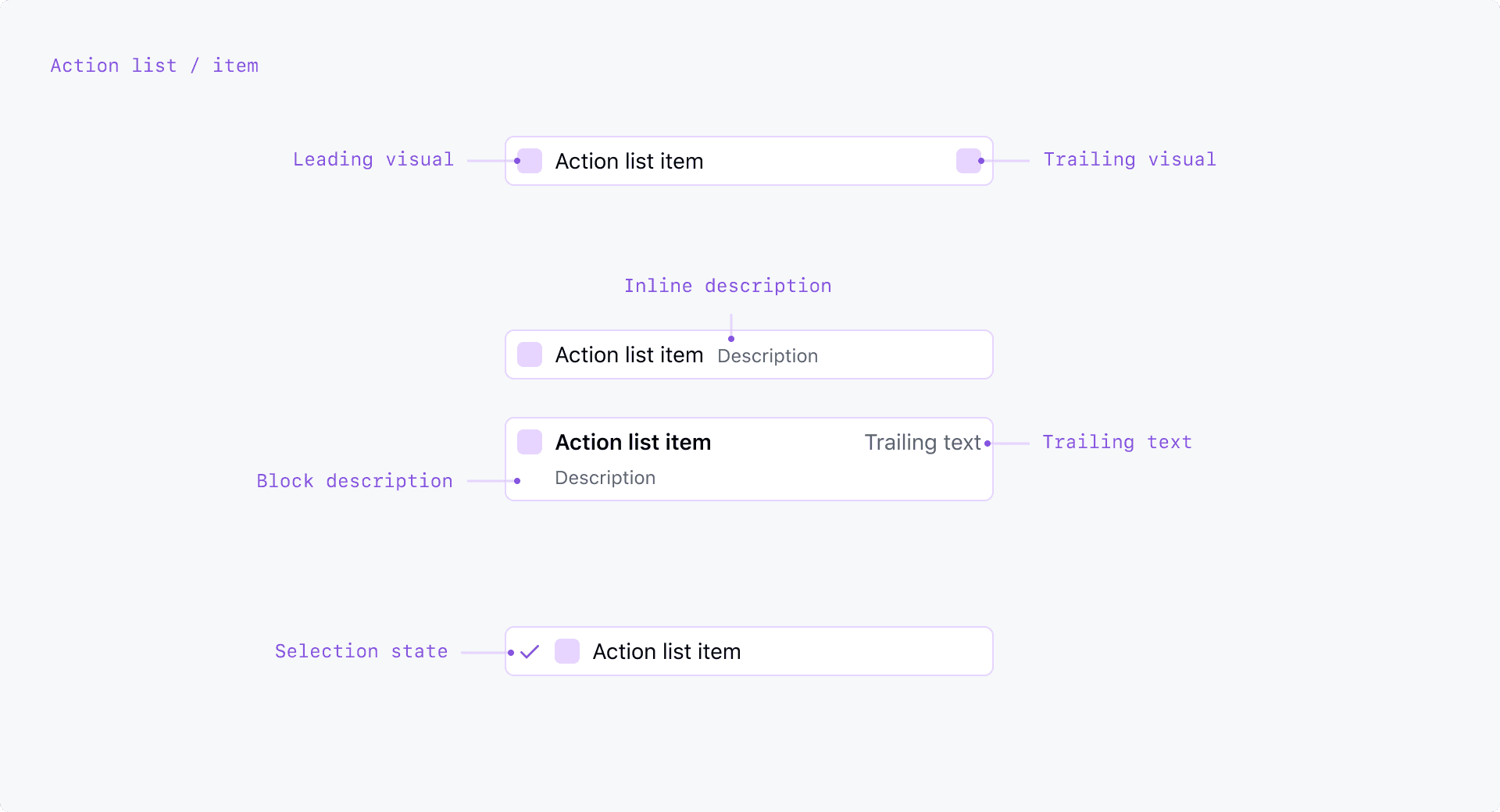Click the Trailing text label in list item
Image resolution: width=1500 pixels, height=812 pixels.
coord(923,442)
